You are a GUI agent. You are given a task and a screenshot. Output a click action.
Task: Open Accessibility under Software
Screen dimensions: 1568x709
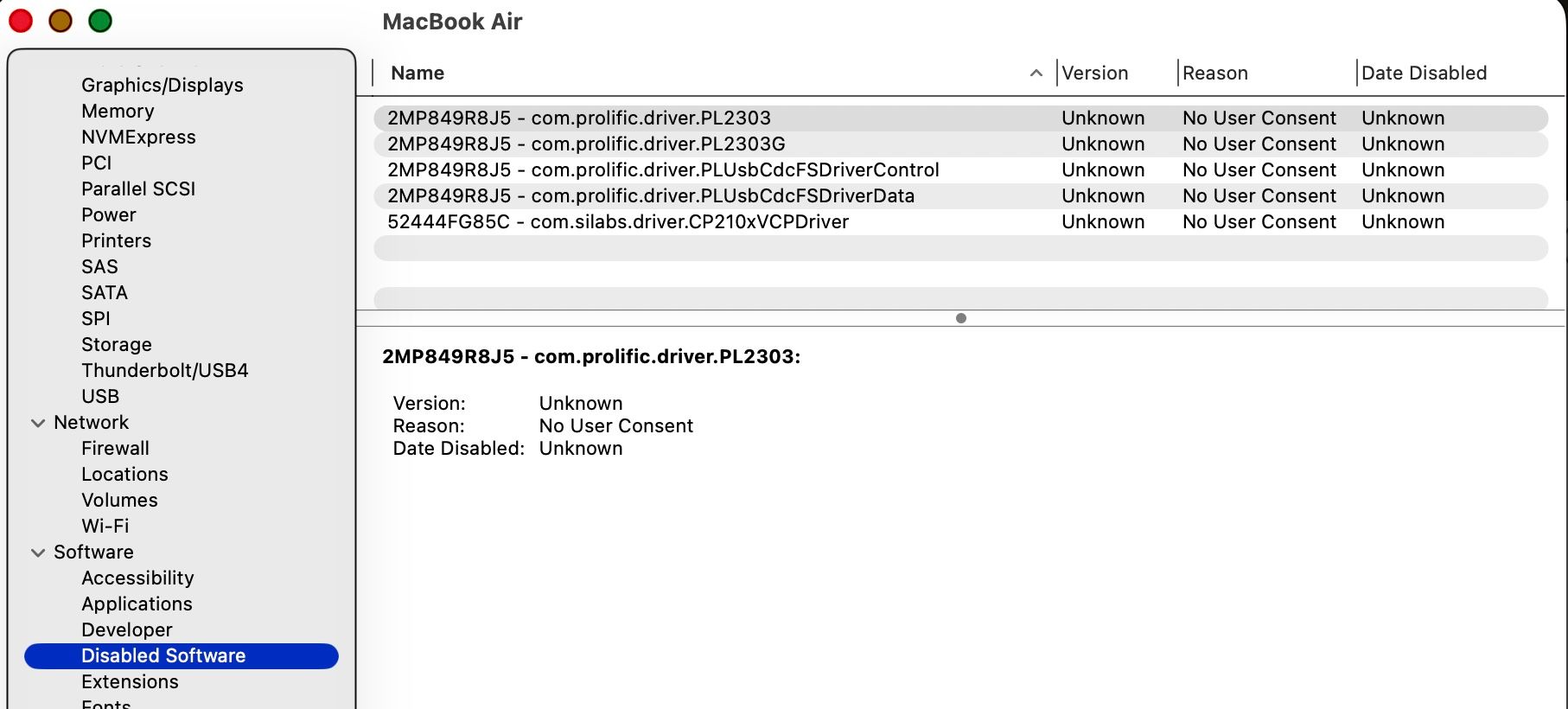point(137,578)
